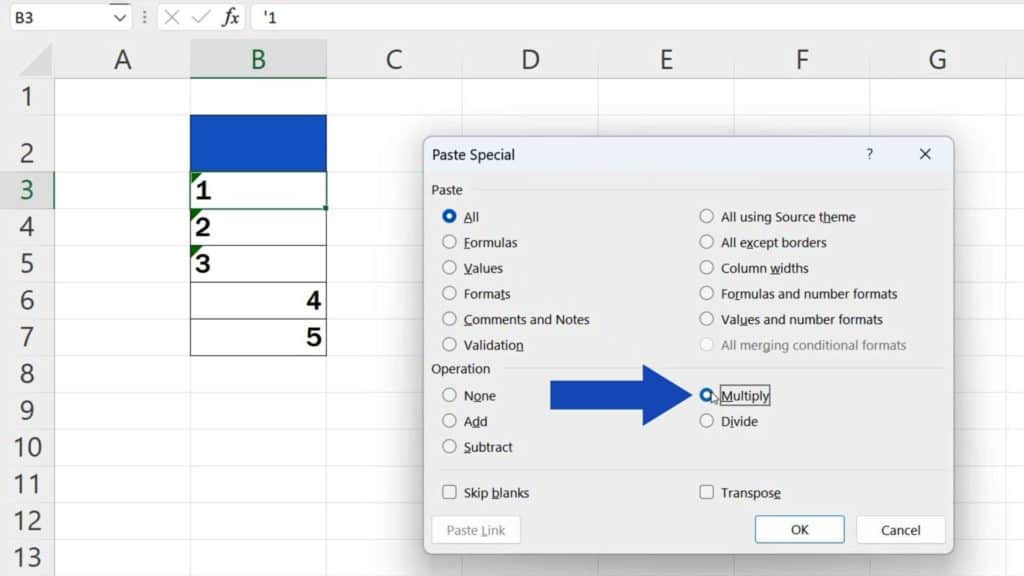The image size is (1024, 576).
Task: Choose the Values paste option
Action: point(449,268)
